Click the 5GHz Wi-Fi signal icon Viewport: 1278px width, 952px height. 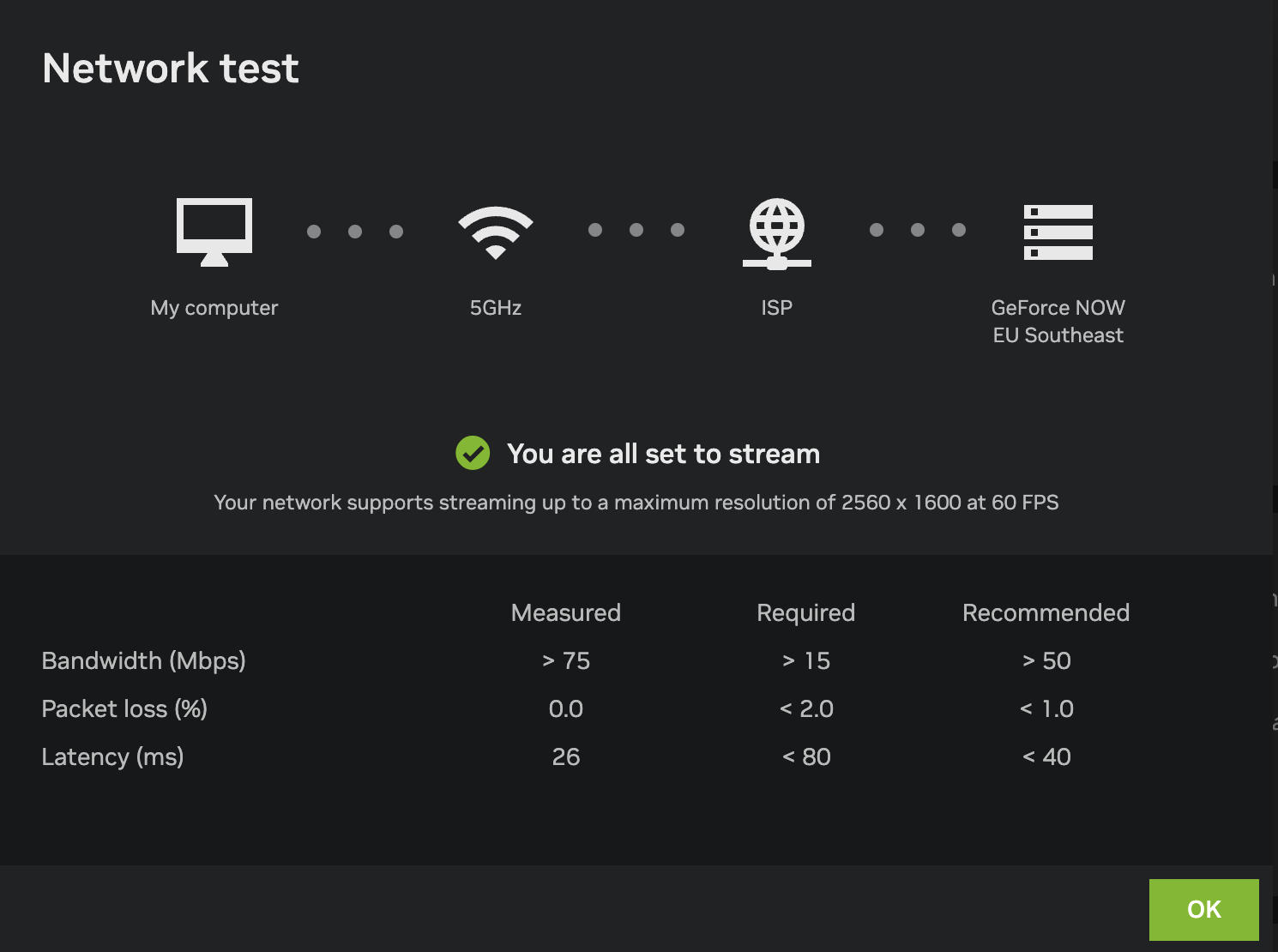point(496,232)
